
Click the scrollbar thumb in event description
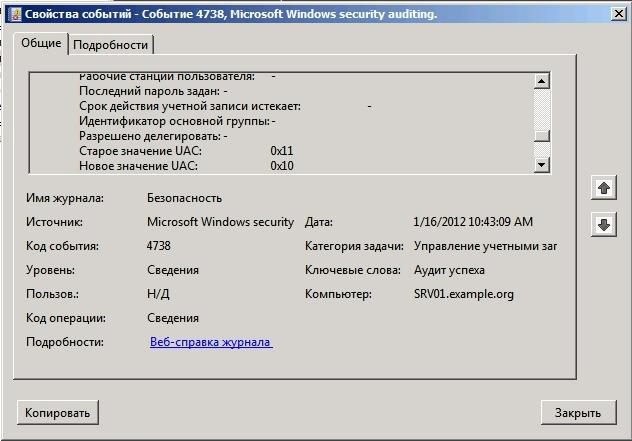pyautogui.click(x=542, y=136)
